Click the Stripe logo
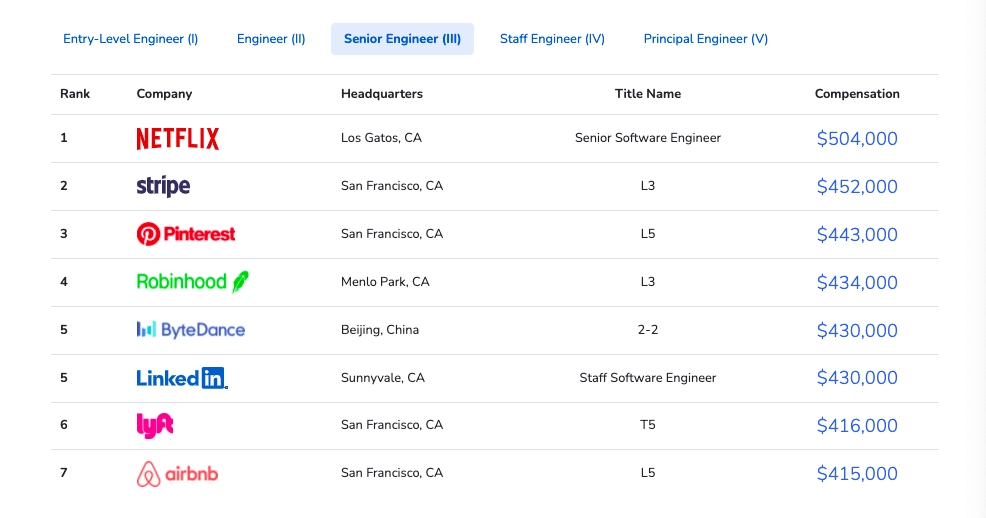986x518 pixels. click(x=163, y=186)
